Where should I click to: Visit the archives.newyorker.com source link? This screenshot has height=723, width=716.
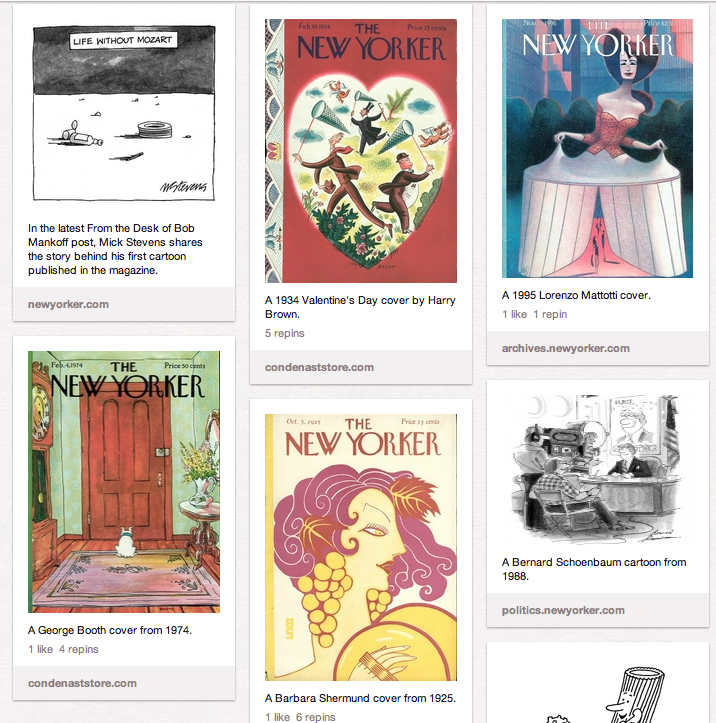click(x=566, y=348)
